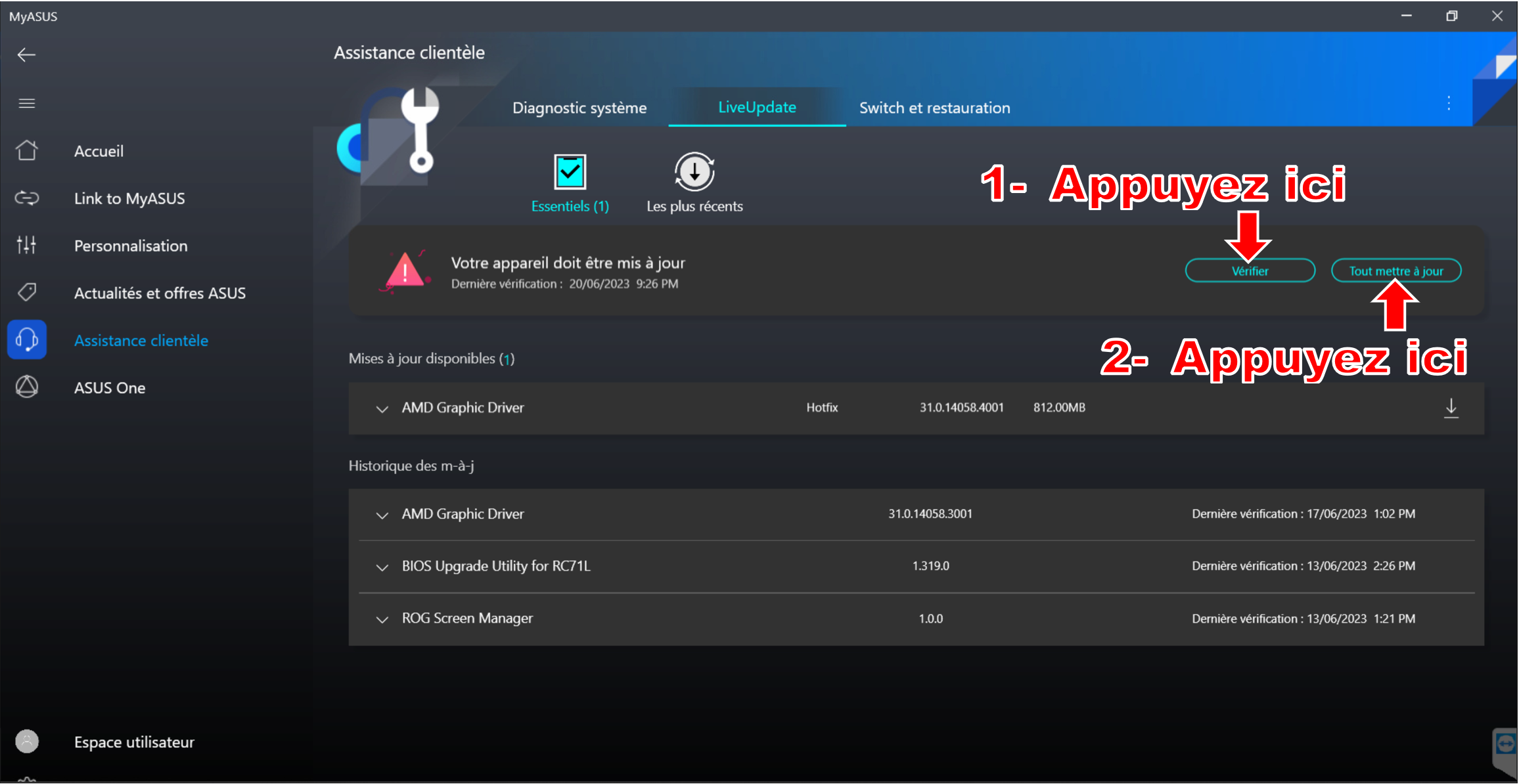Click the Historique des m-à-j heading

click(411, 466)
